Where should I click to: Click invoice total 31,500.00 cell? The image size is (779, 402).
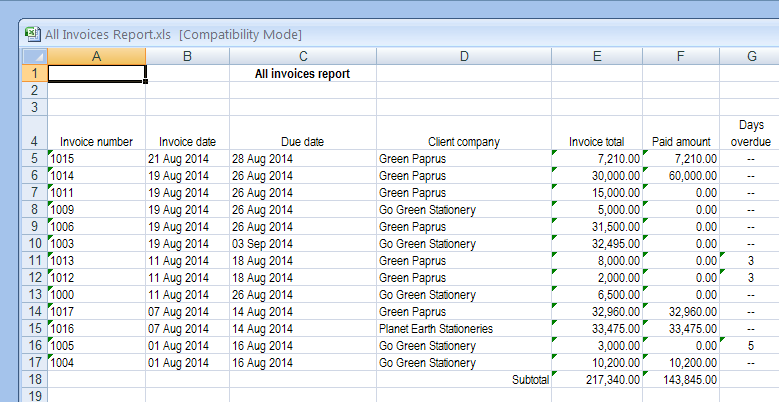[x=597, y=227]
